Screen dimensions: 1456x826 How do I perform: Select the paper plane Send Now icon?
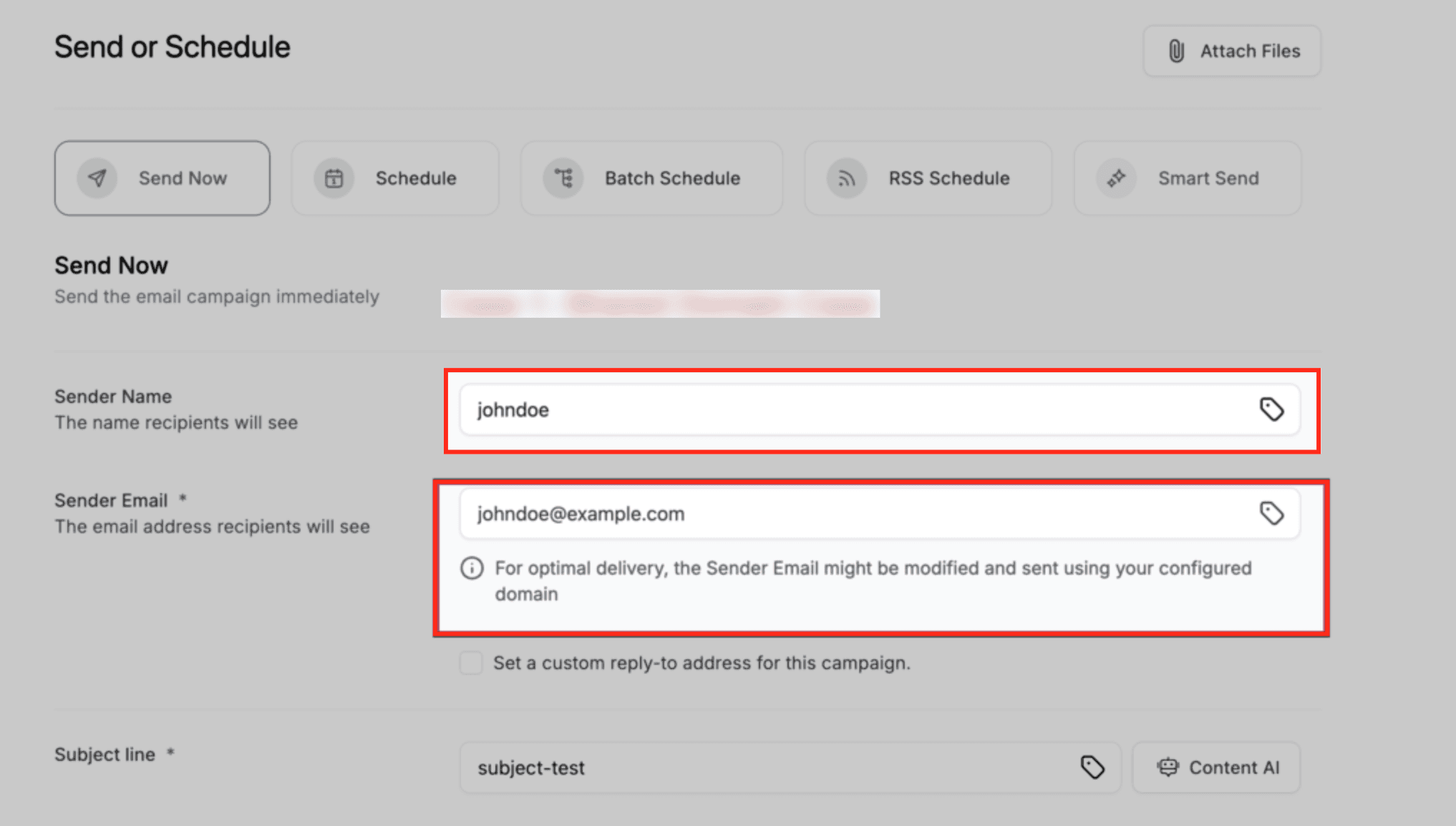point(98,178)
